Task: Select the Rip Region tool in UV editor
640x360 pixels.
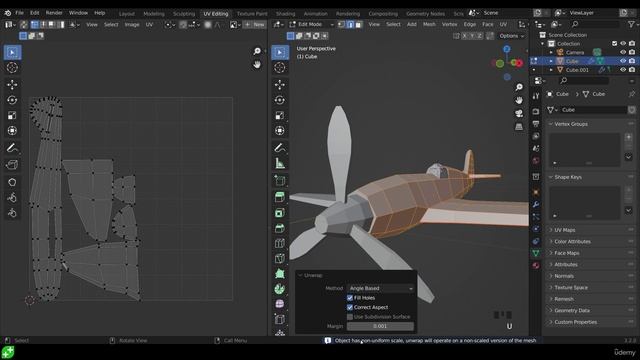Action: click(x=12, y=165)
